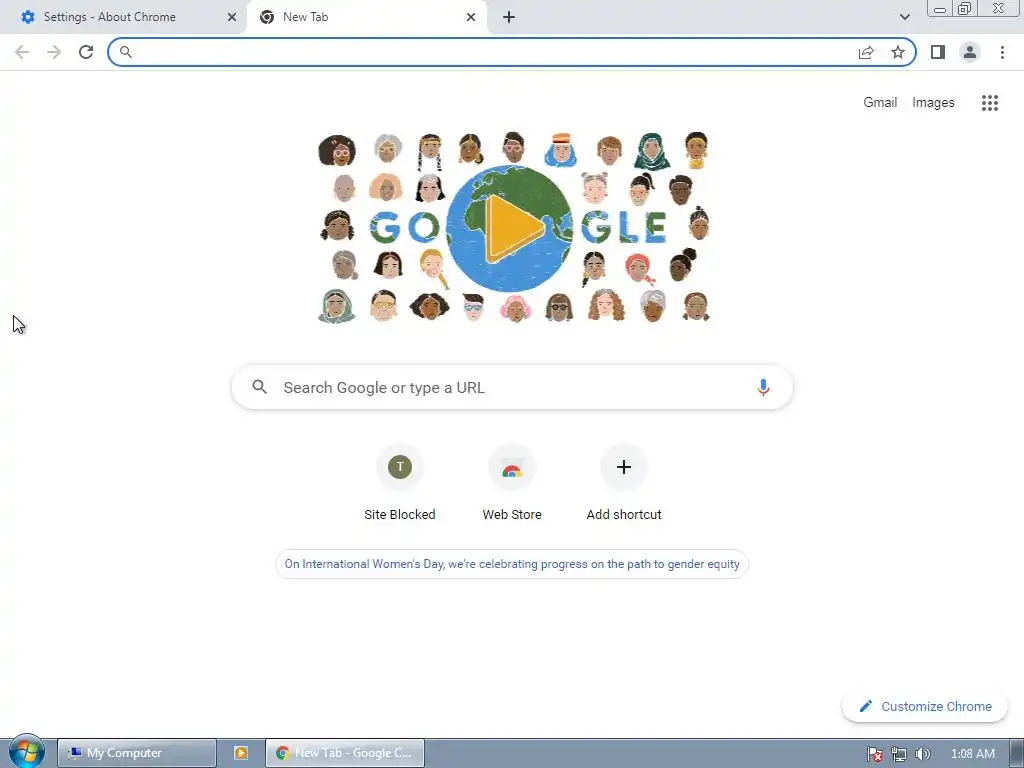The image size is (1024, 768).
Task: Start voice search with microphone icon
Action: click(763, 387)
